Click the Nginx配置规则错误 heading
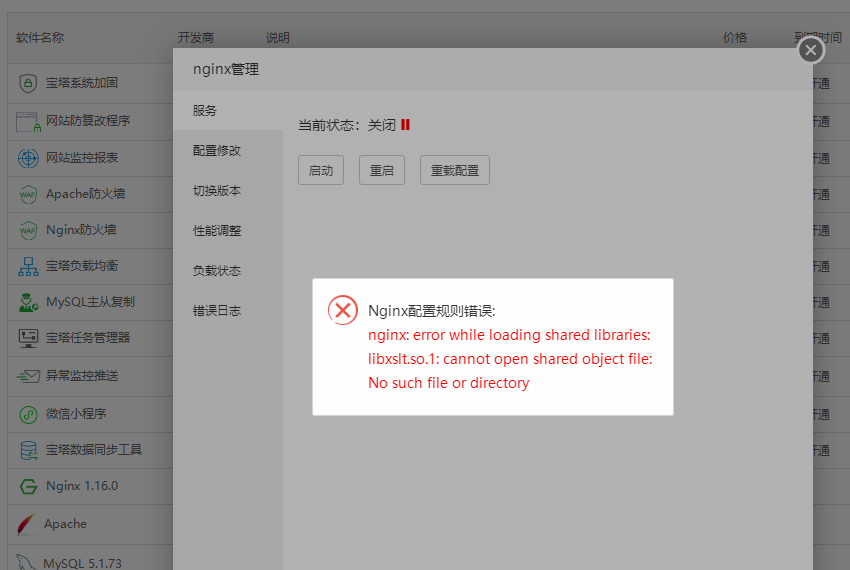Image resolution: width=850 pixels, height=570 pixels. [432, 311]
